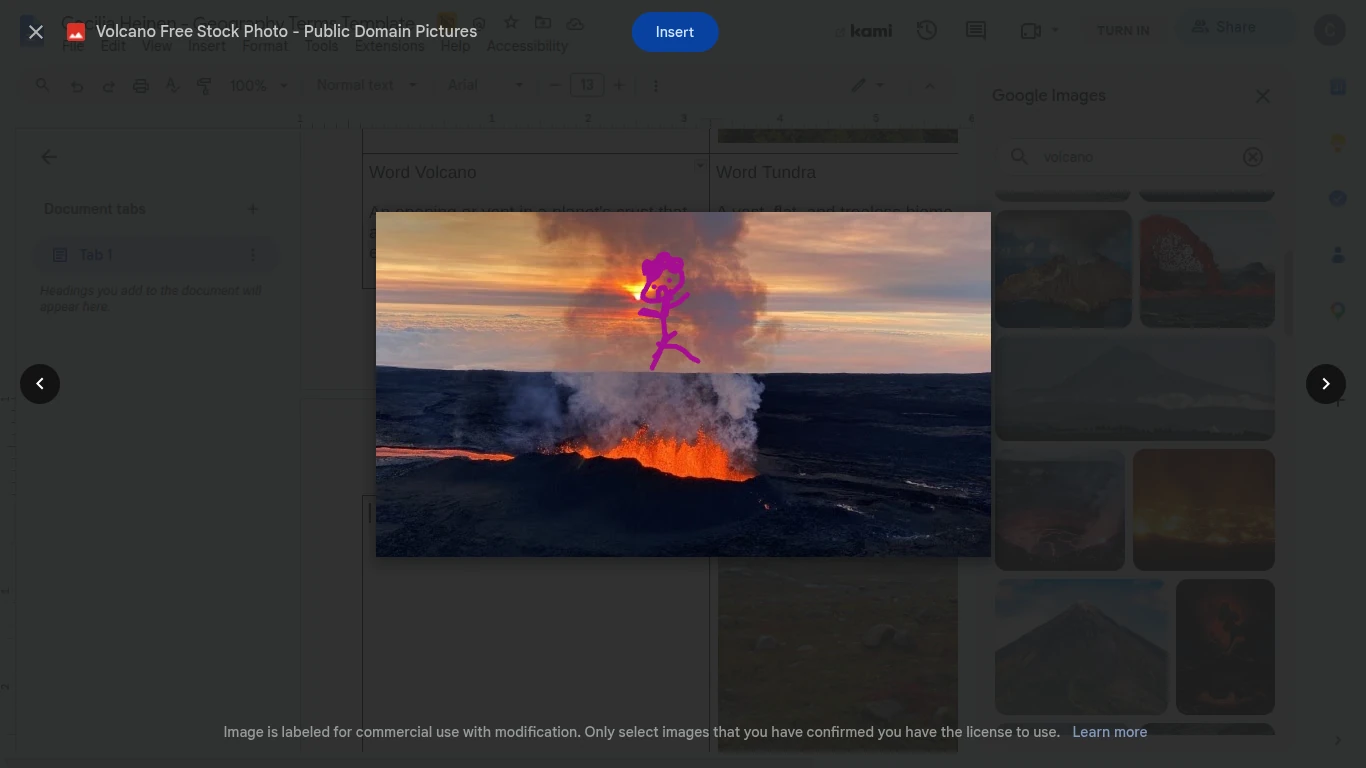
Task: Close the image preview overlay
Action: pos(36,32)
